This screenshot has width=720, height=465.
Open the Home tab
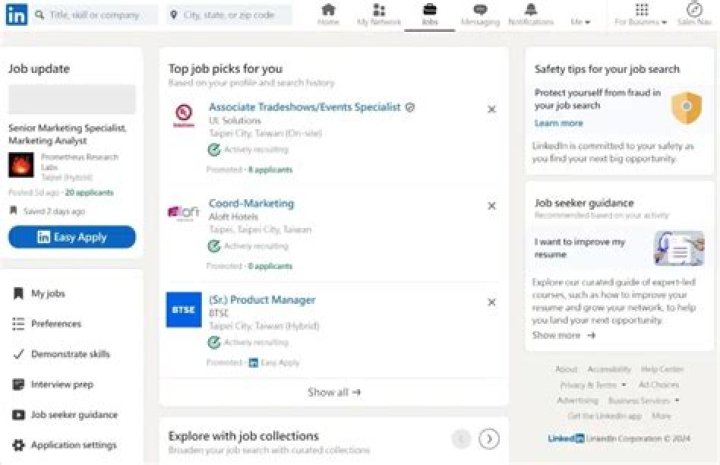tap(328, 15)
